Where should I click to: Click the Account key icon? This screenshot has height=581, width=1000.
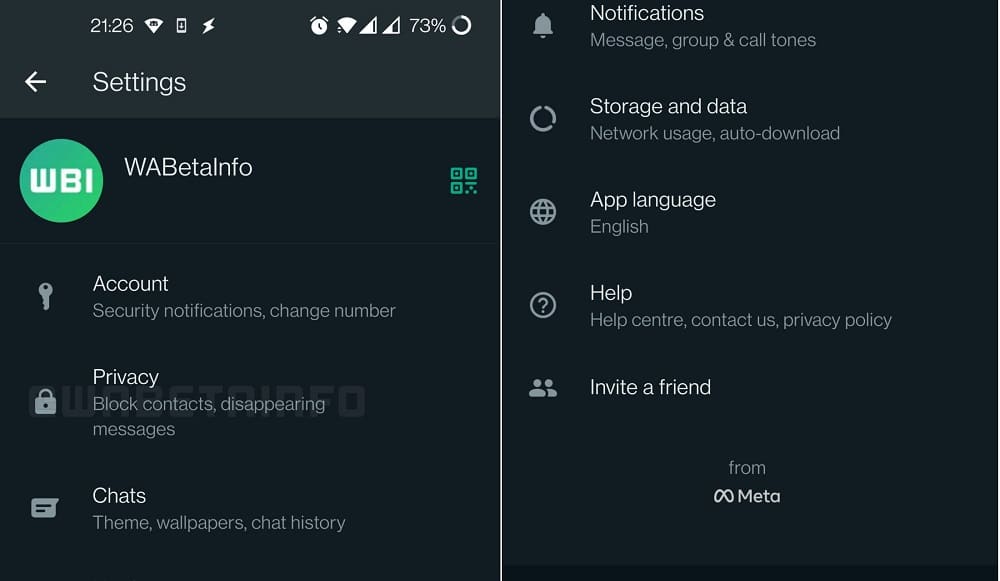tap(45, 297)
